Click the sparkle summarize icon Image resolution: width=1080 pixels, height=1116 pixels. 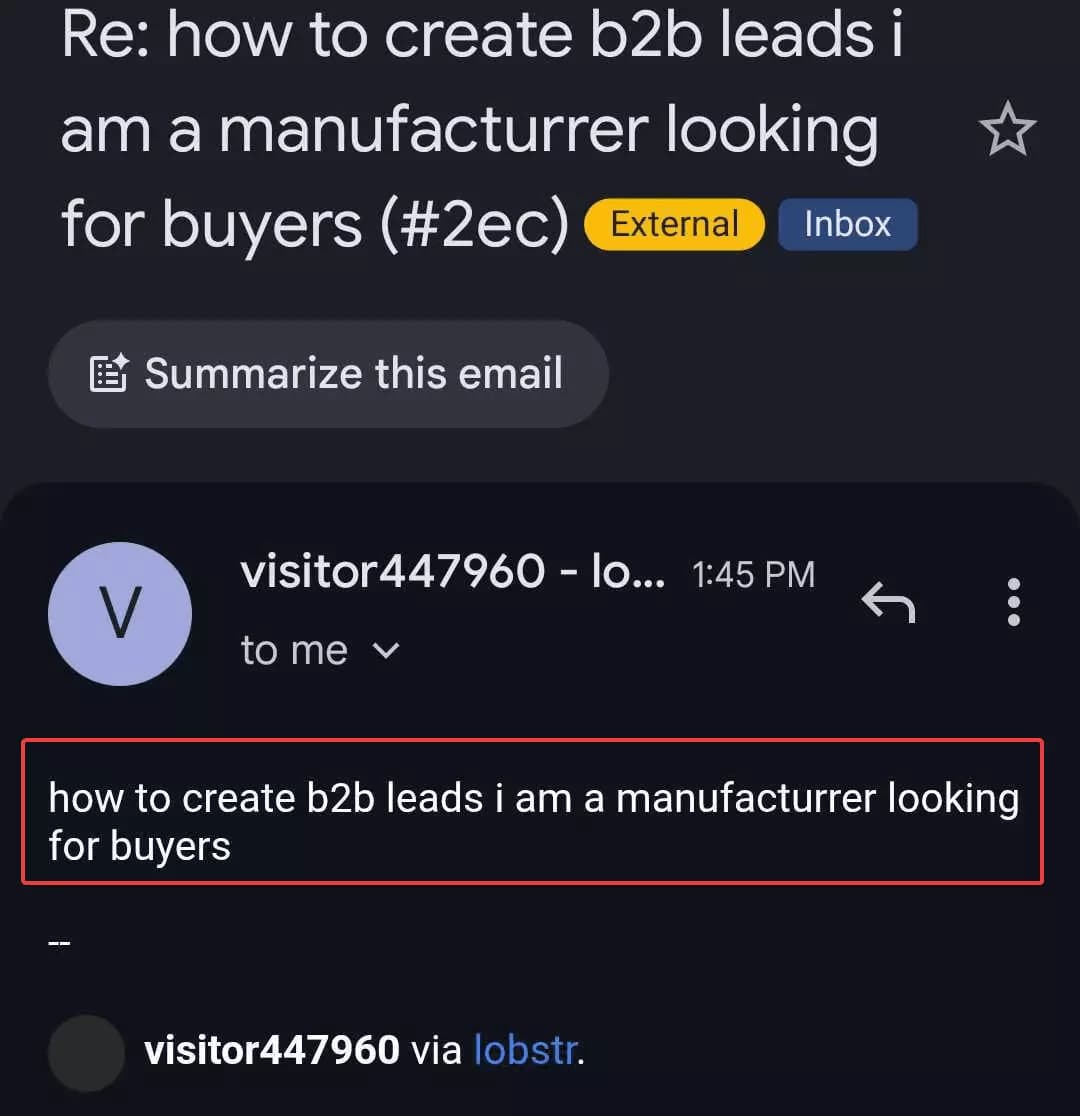pyautogui.click(x=109, y=373)
